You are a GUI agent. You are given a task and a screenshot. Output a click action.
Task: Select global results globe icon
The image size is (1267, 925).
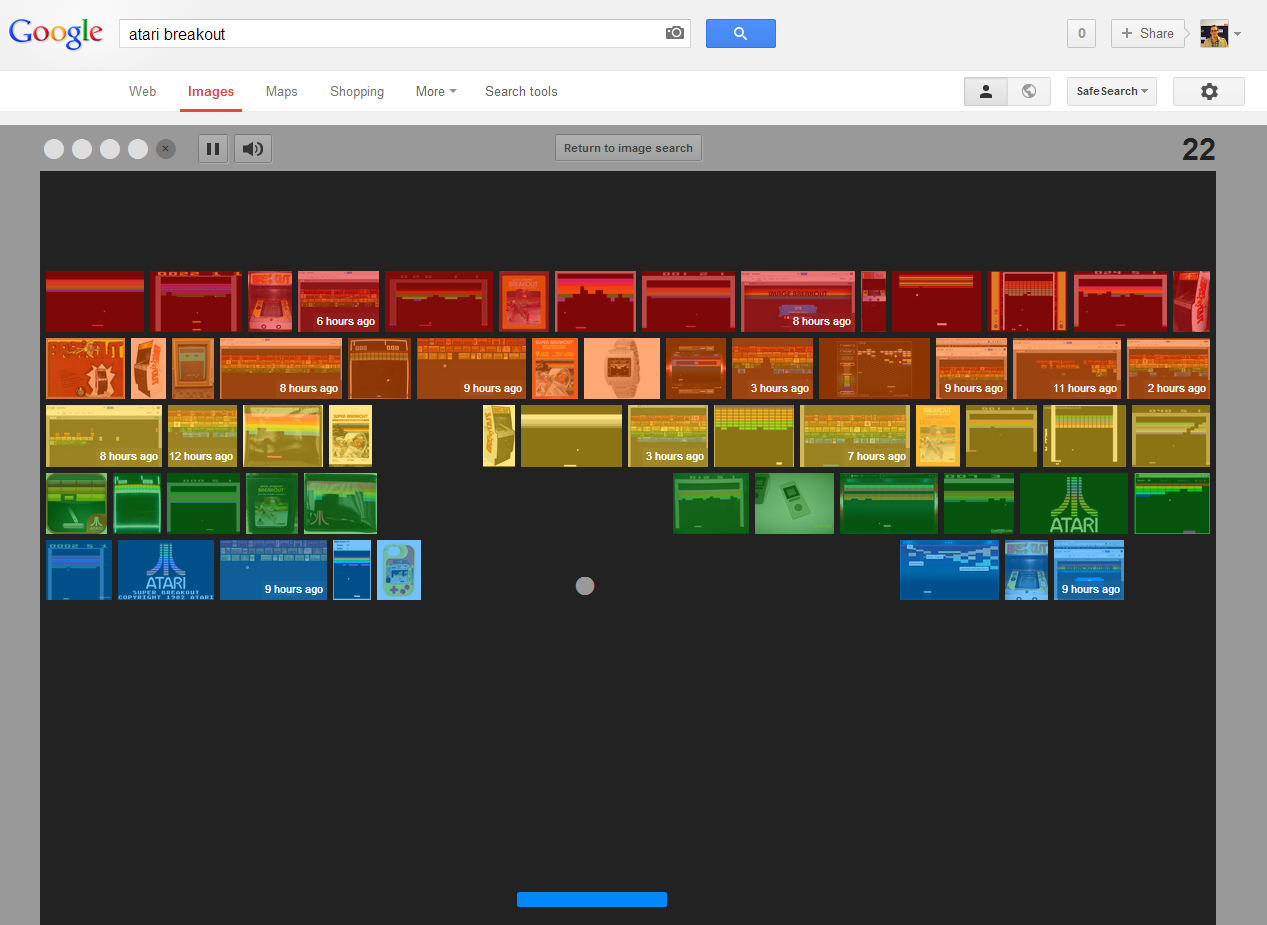tap(1029, 91)
